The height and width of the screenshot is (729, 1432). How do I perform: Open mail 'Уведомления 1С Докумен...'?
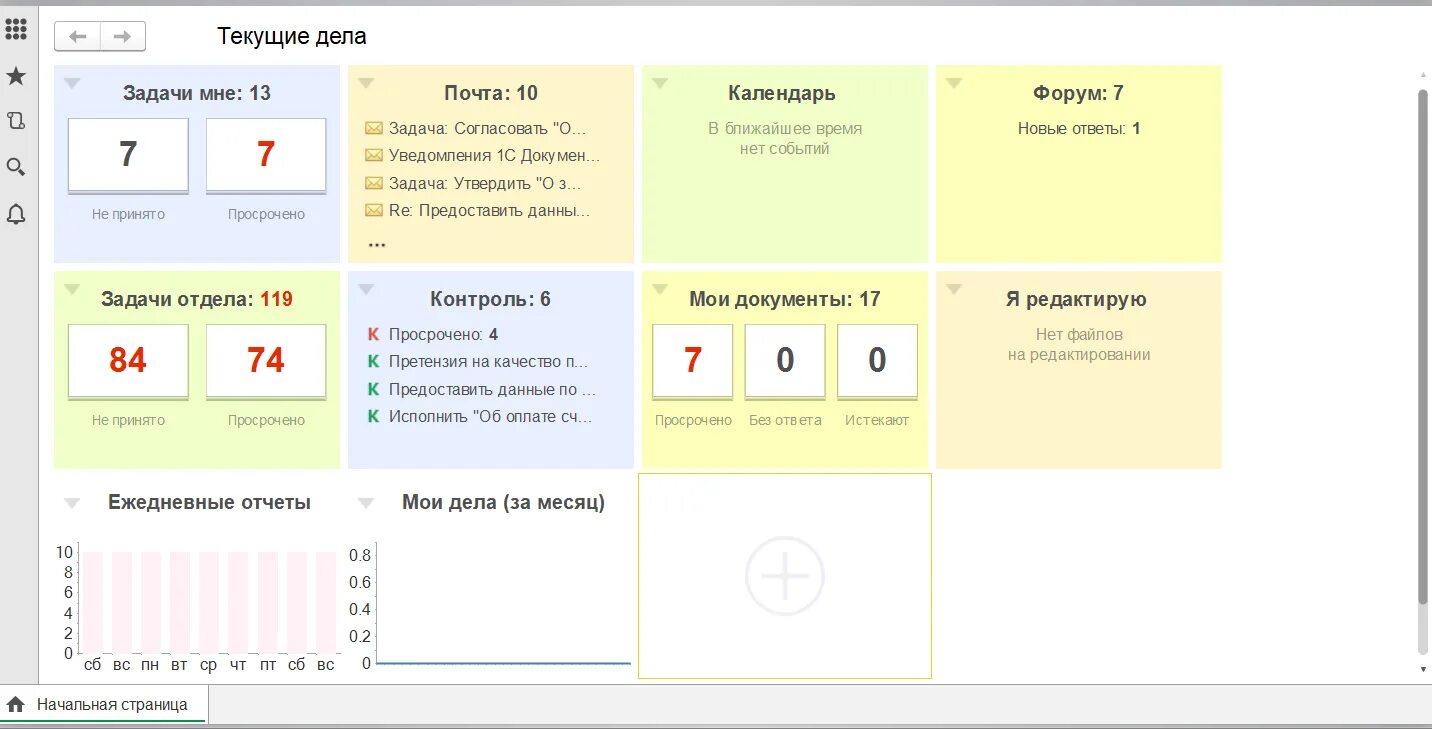pos(494,155)
